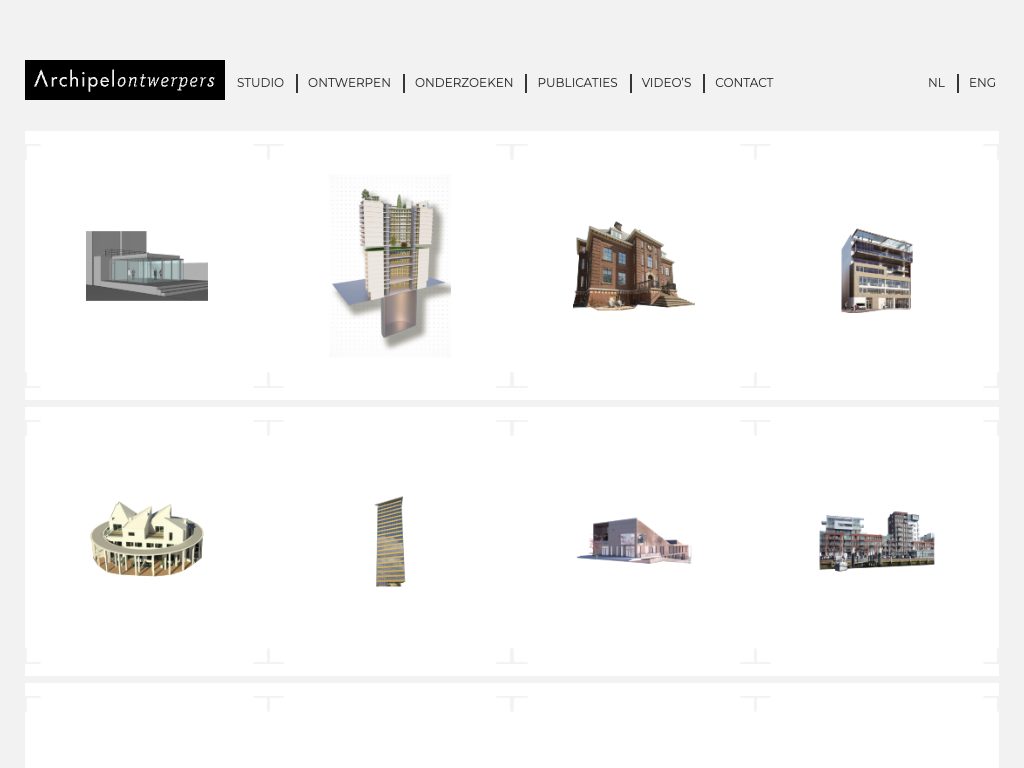View the waterfront harbor apartments project

pyautogui.click(x=876, y=541)
